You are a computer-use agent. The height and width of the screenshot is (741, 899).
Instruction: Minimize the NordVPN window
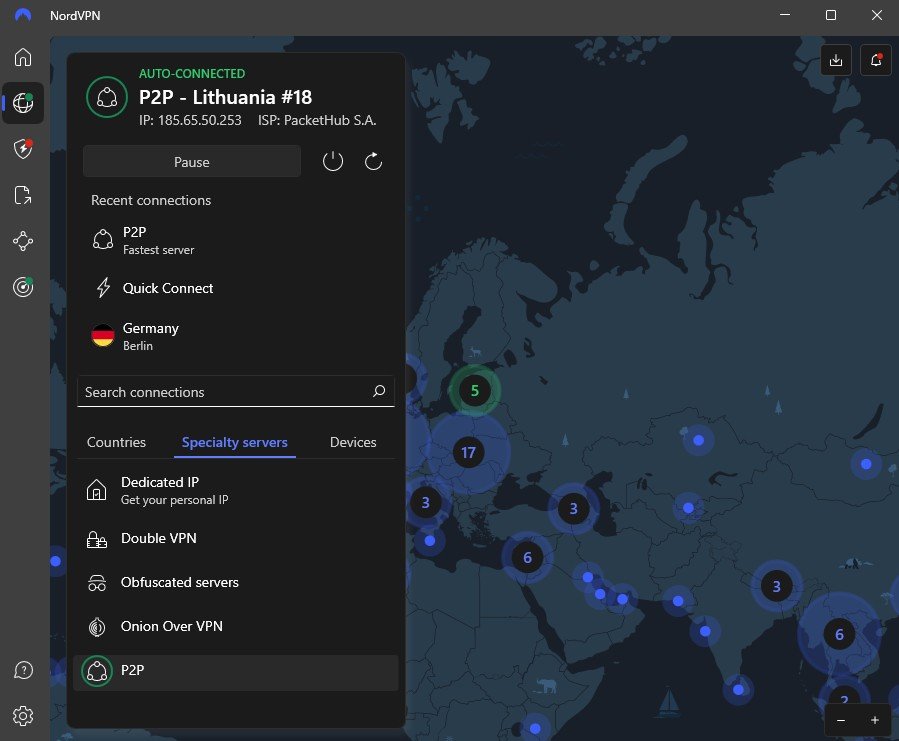coord(785,15)
